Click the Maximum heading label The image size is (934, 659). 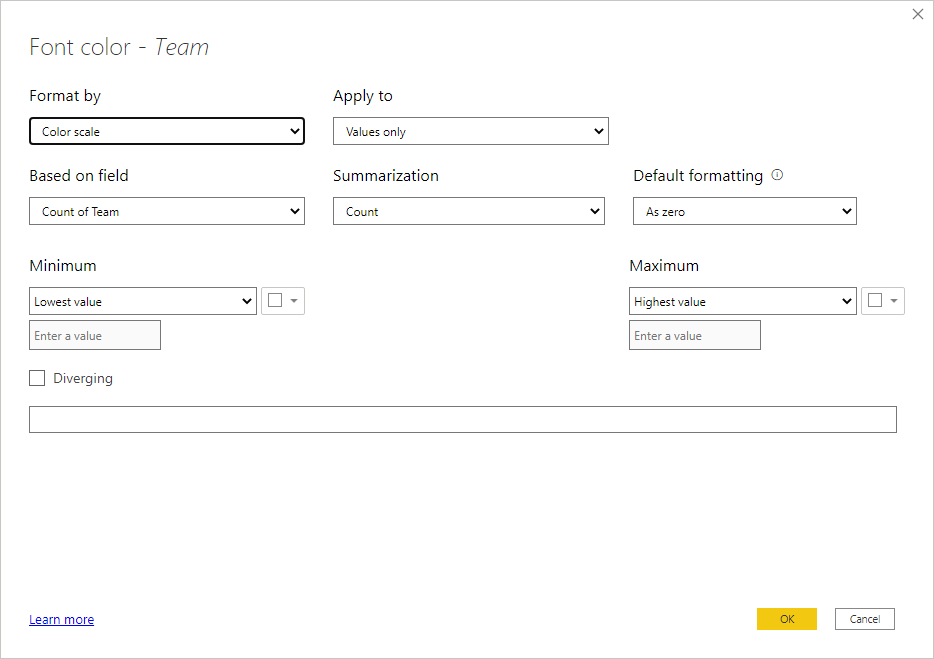664,266
